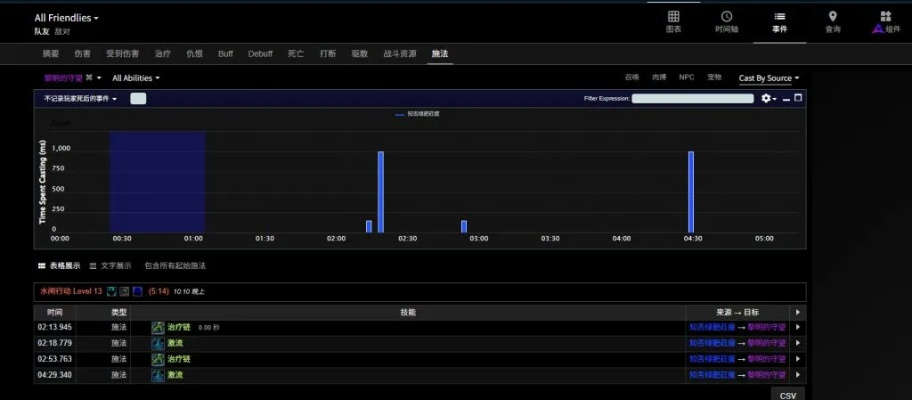Toggle 包含所有起始施法 option
912x400 pixels.
[175, 266]
